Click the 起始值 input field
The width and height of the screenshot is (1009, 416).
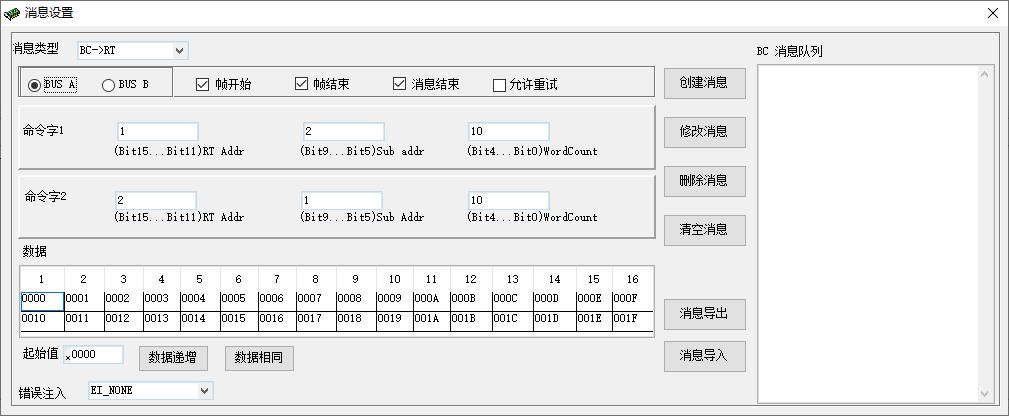(94, 355)
